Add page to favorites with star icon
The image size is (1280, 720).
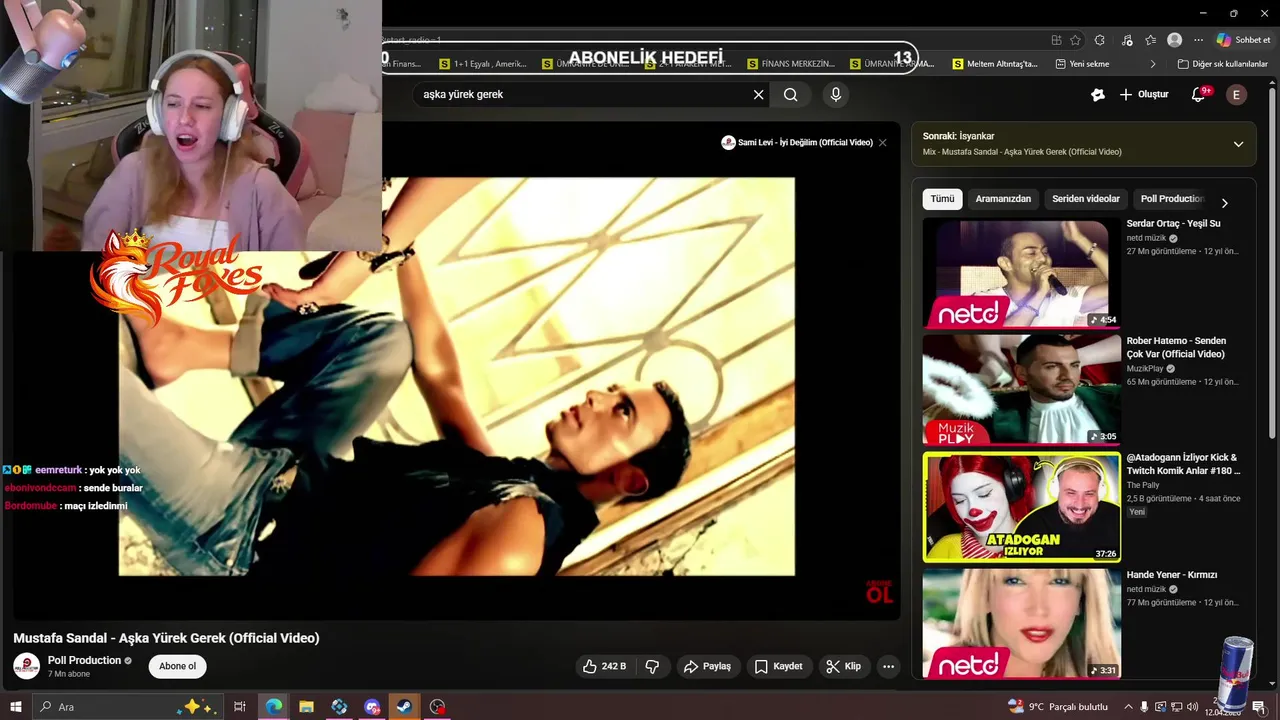[x=1075, y=40]
